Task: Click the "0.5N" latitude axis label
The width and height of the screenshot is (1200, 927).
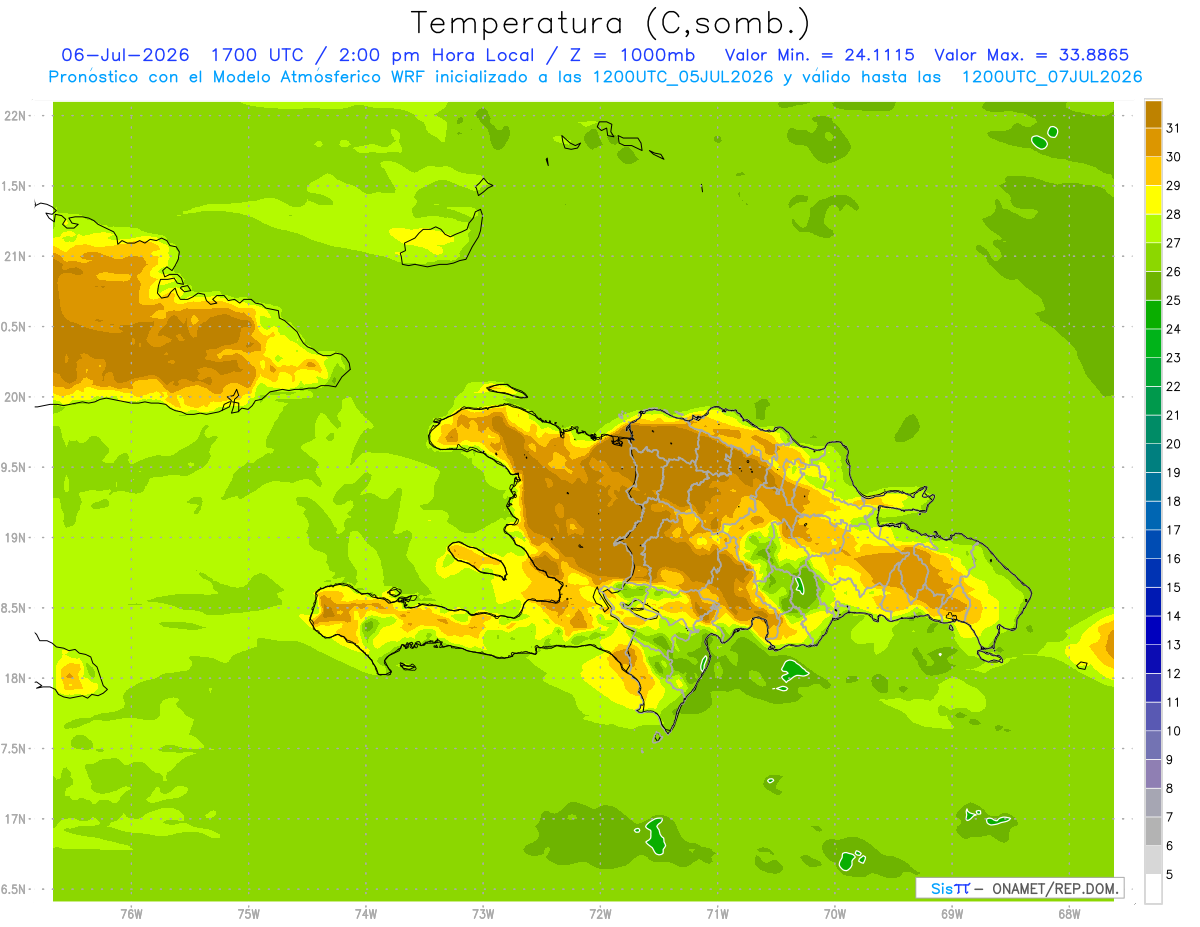Action: point(15,327)
